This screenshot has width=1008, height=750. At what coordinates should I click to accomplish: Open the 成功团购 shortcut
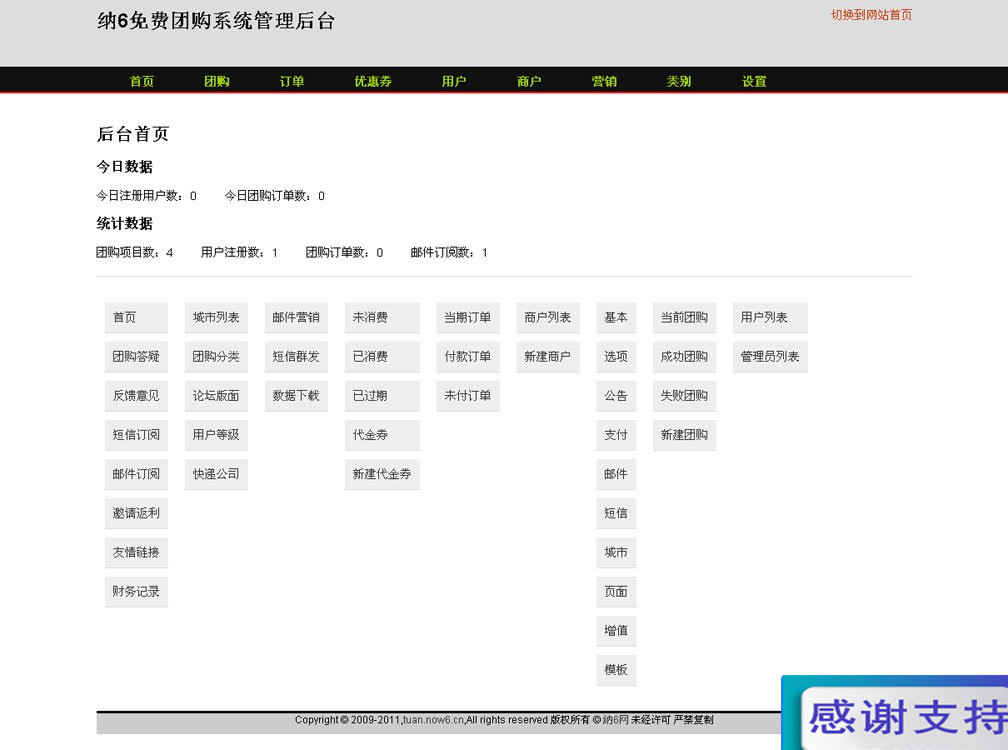[685, 357]
